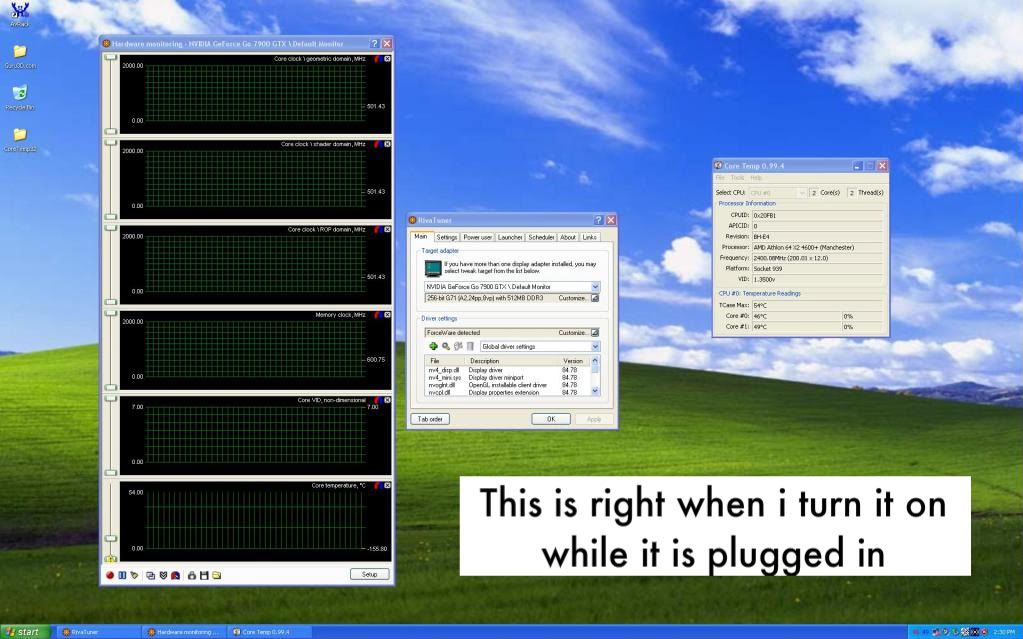Close the Core VID graph
The image size is (1023, 639).
pos(388,400)
